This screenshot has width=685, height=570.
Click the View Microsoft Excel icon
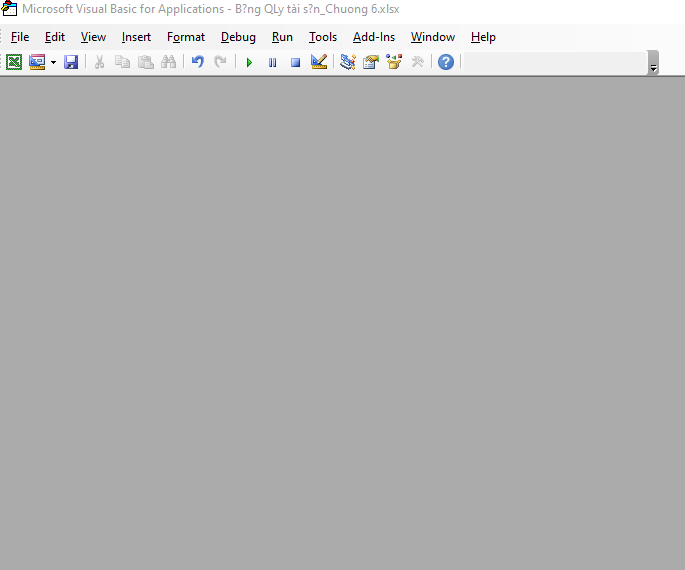pos(14,62)
